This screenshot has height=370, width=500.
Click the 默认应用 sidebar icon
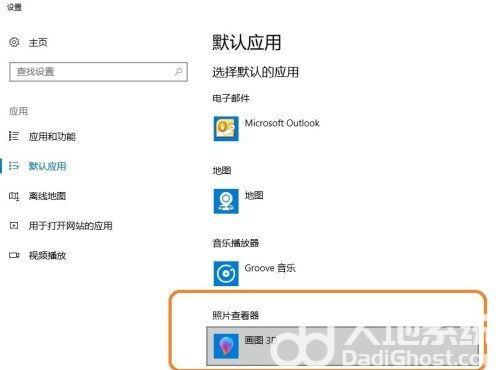pos(14,166)
